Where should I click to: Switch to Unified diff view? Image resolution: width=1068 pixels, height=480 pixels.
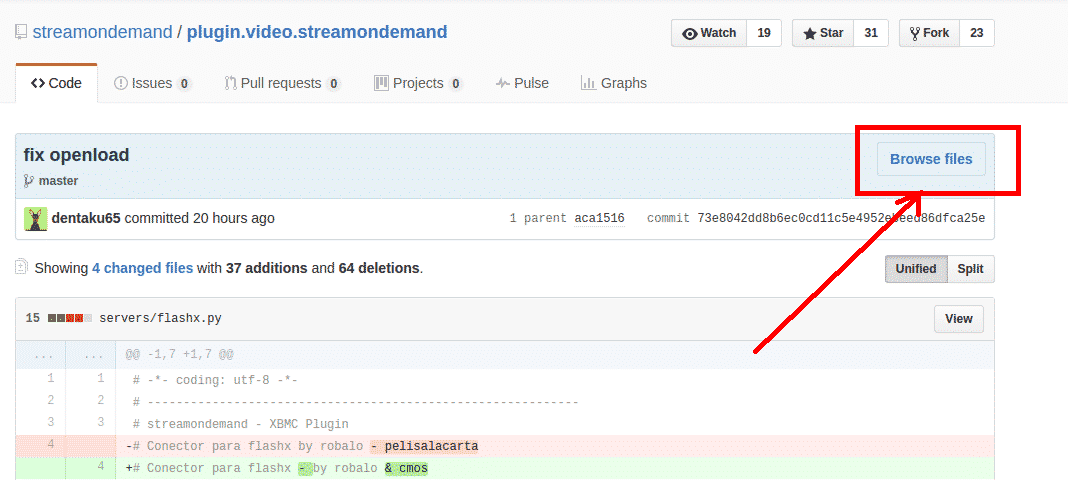click(x=916, y=269)
